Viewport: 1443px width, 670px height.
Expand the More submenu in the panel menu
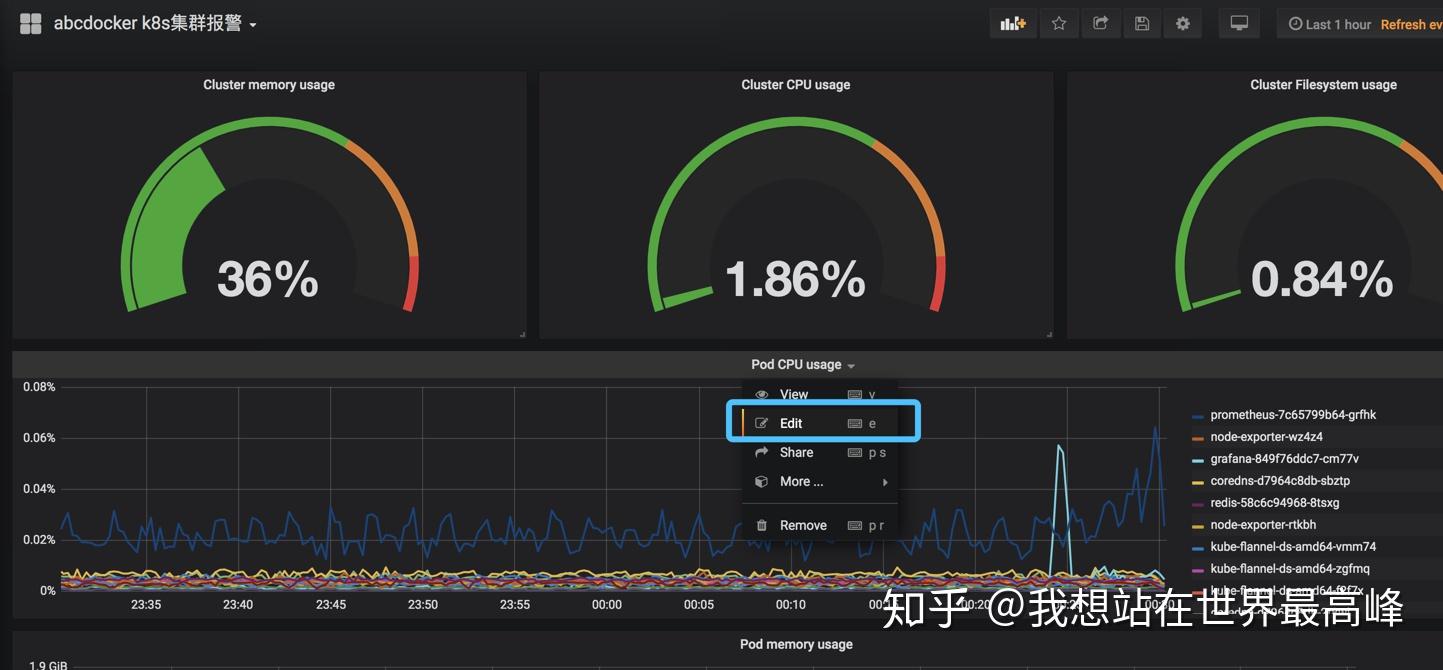(x=800, y=481)
